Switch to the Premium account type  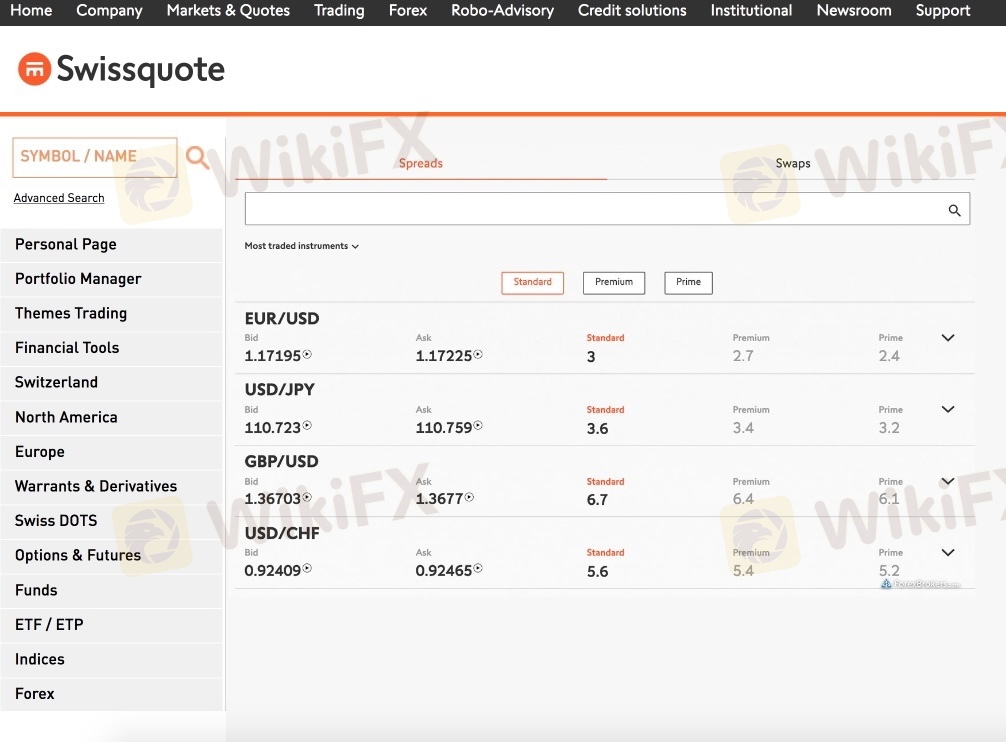point(614,283)
